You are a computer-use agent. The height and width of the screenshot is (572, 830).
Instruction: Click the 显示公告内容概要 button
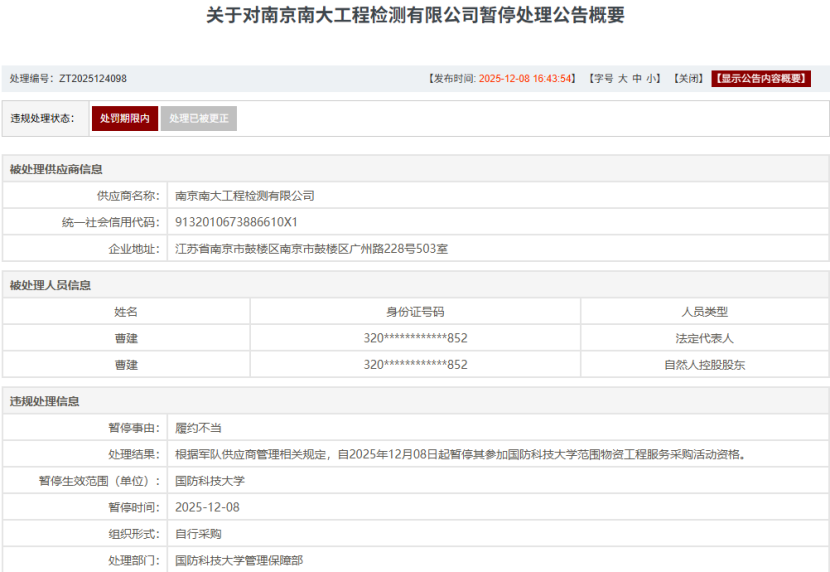[x=761, y=79]
